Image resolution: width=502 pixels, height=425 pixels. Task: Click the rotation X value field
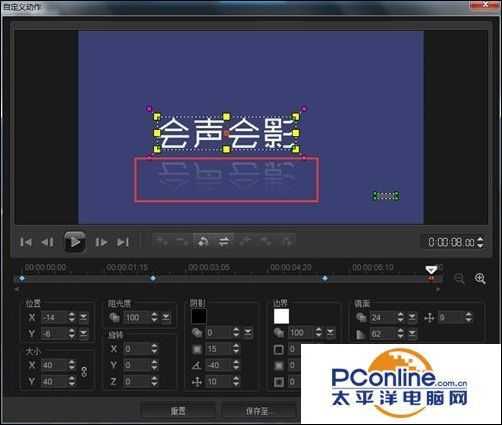point(136,349)
